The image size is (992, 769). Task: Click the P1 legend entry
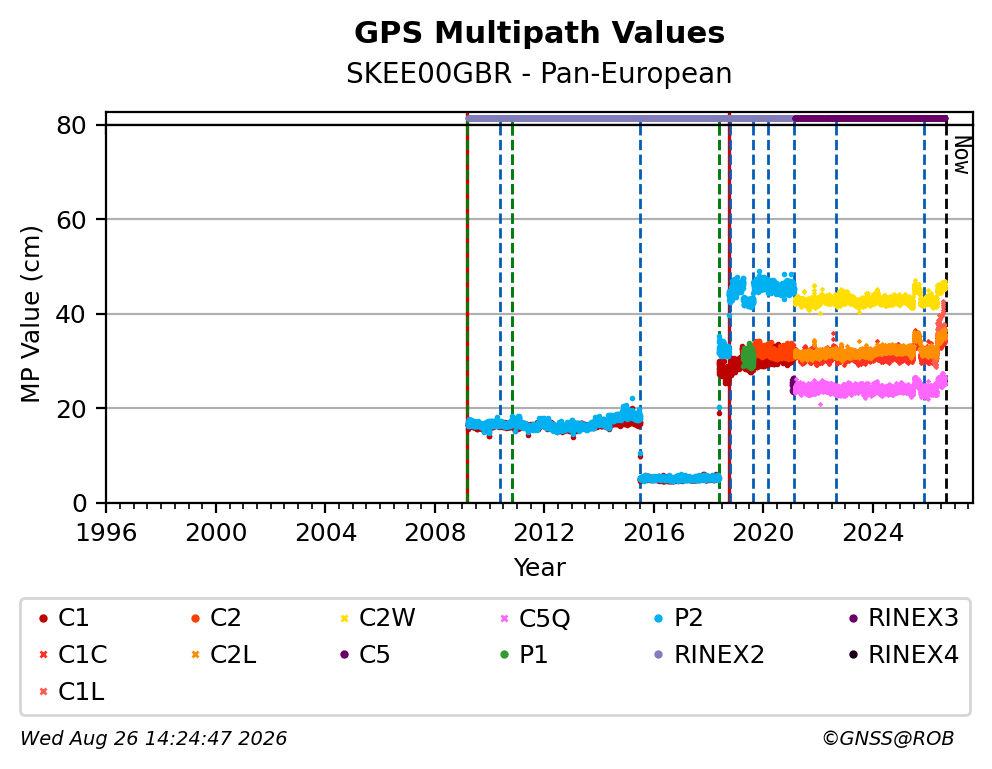523,655
